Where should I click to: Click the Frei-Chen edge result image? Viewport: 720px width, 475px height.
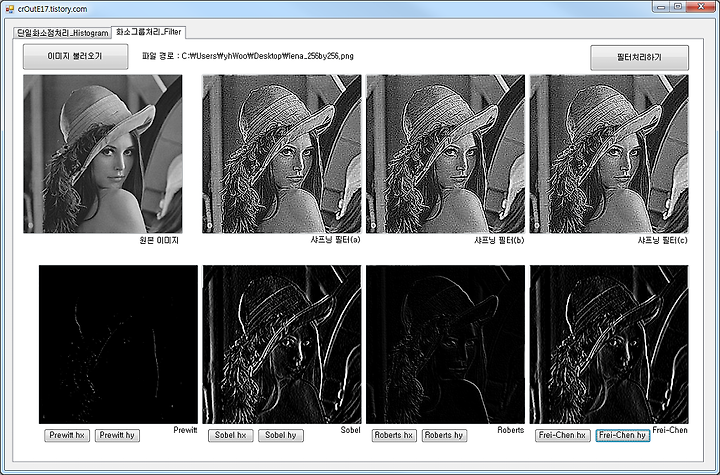tap(609, 344)
